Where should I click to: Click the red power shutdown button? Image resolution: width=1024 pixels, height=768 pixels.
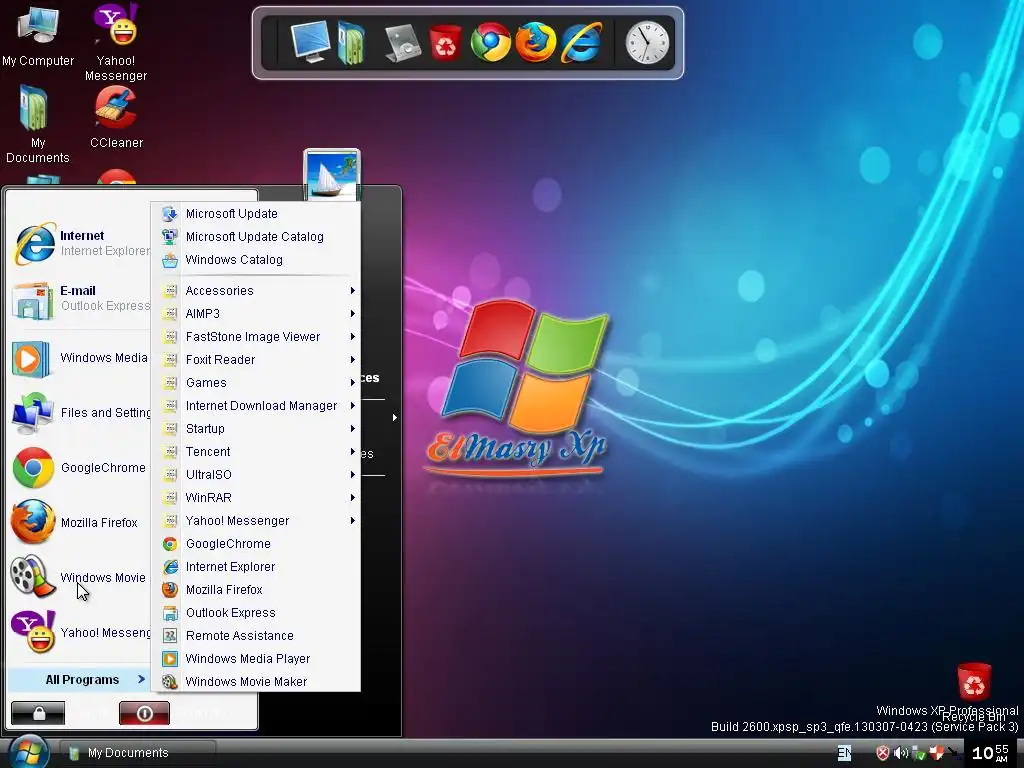coord(144,713)
